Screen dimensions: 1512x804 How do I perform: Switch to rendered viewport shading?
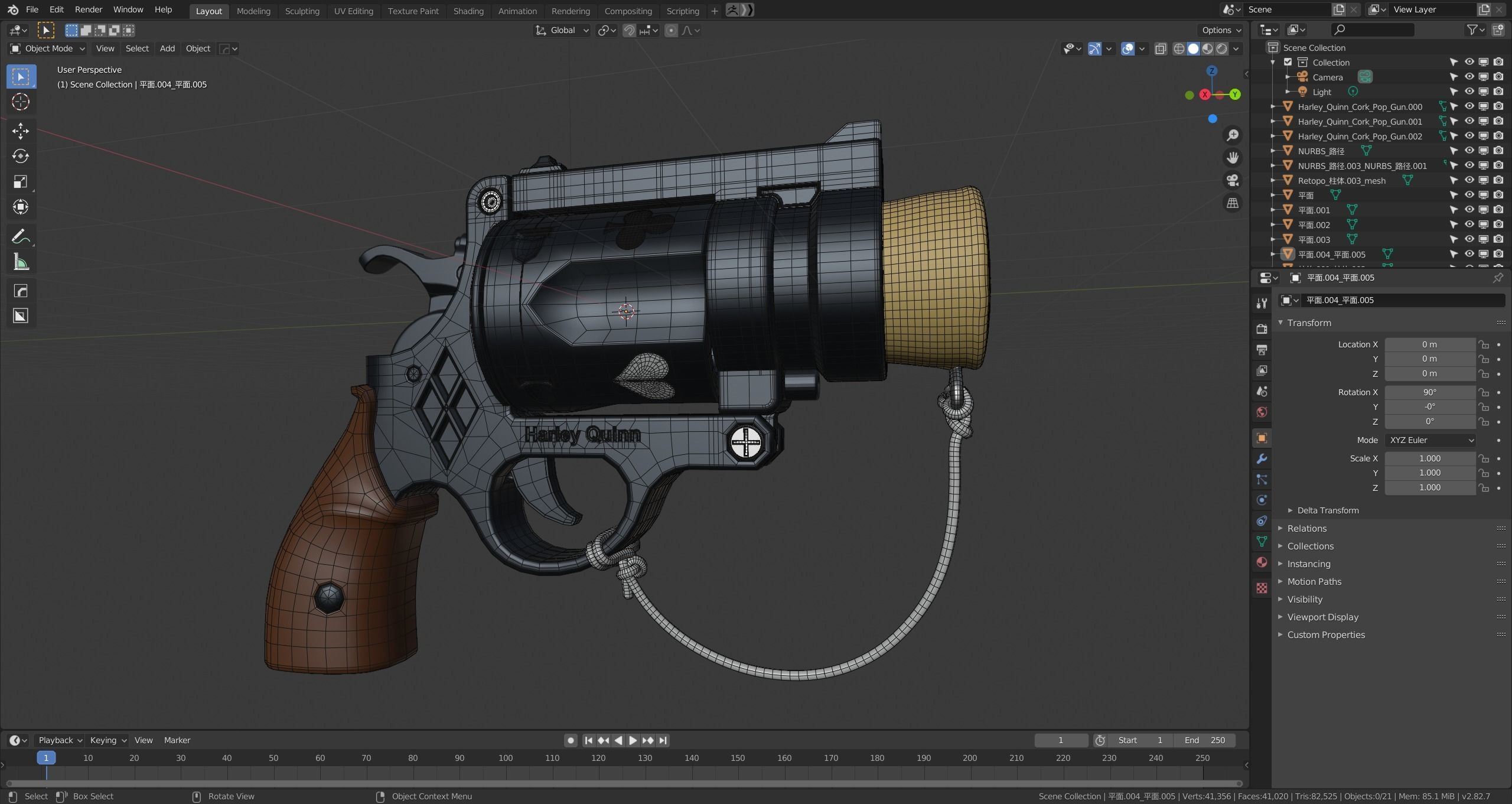(x=1222, y=49)
